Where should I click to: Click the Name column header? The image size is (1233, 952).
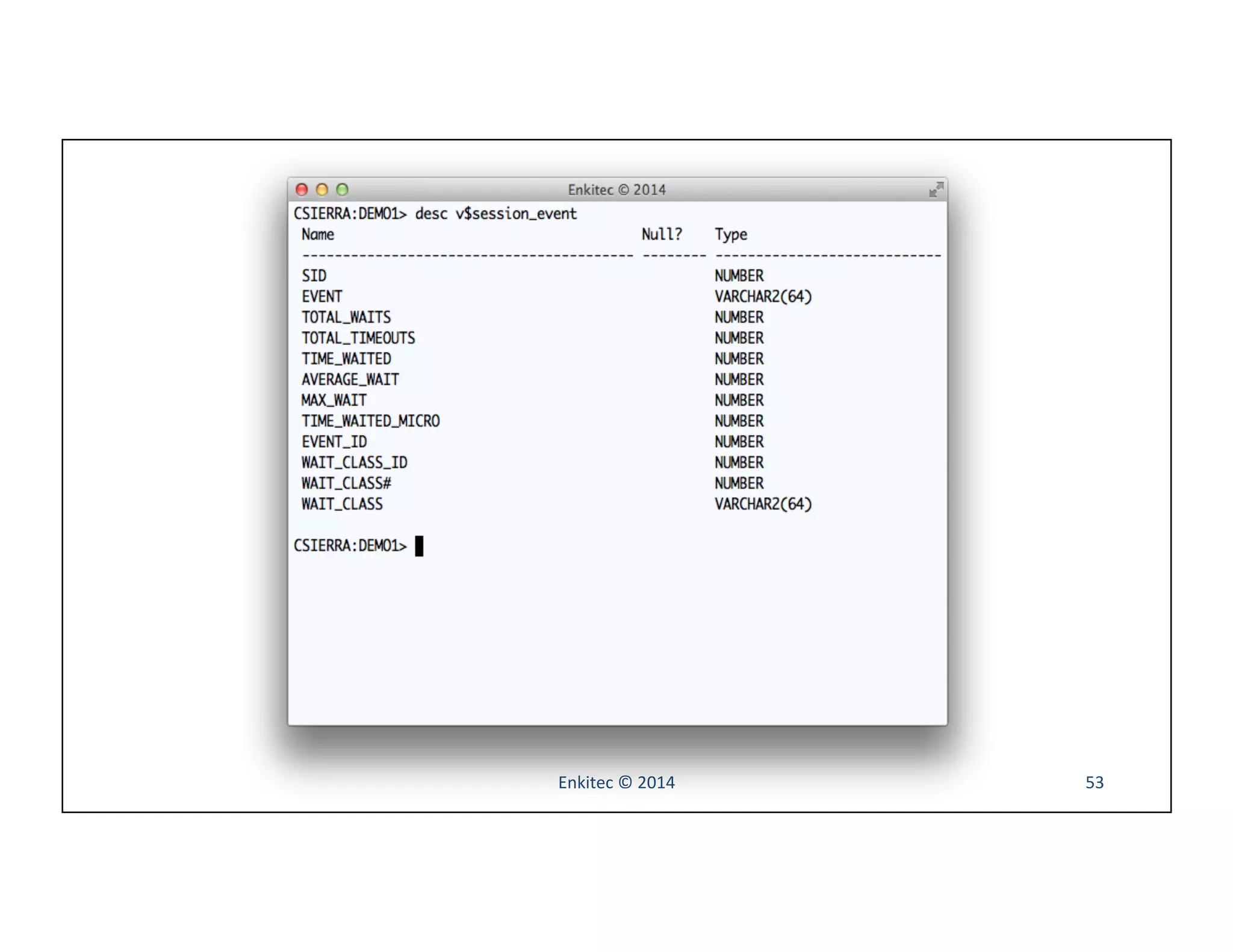click(x=318, y=234)
